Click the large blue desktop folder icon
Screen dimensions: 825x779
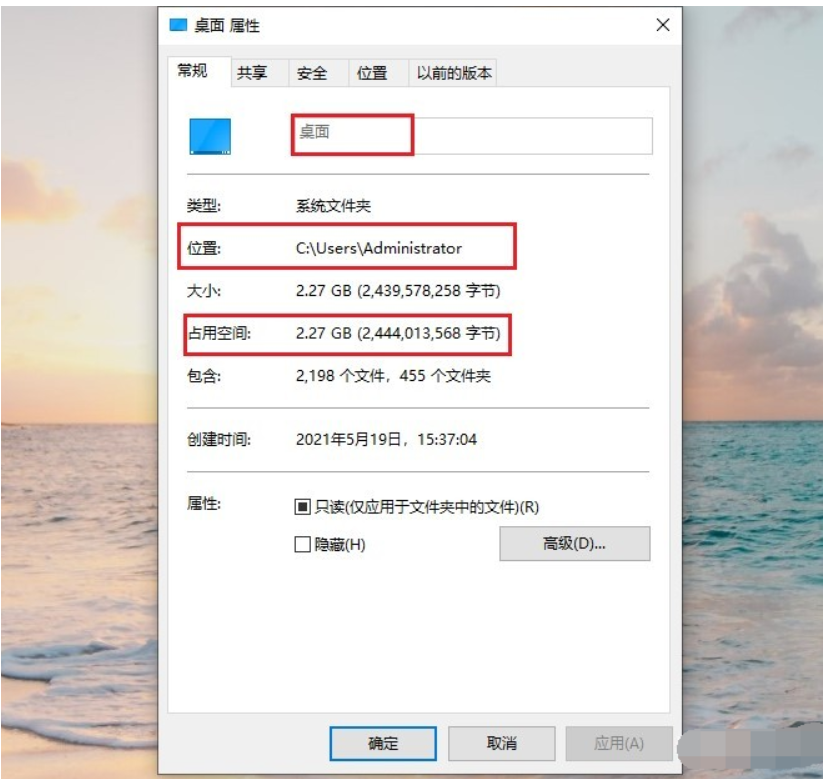click(210, 136)
